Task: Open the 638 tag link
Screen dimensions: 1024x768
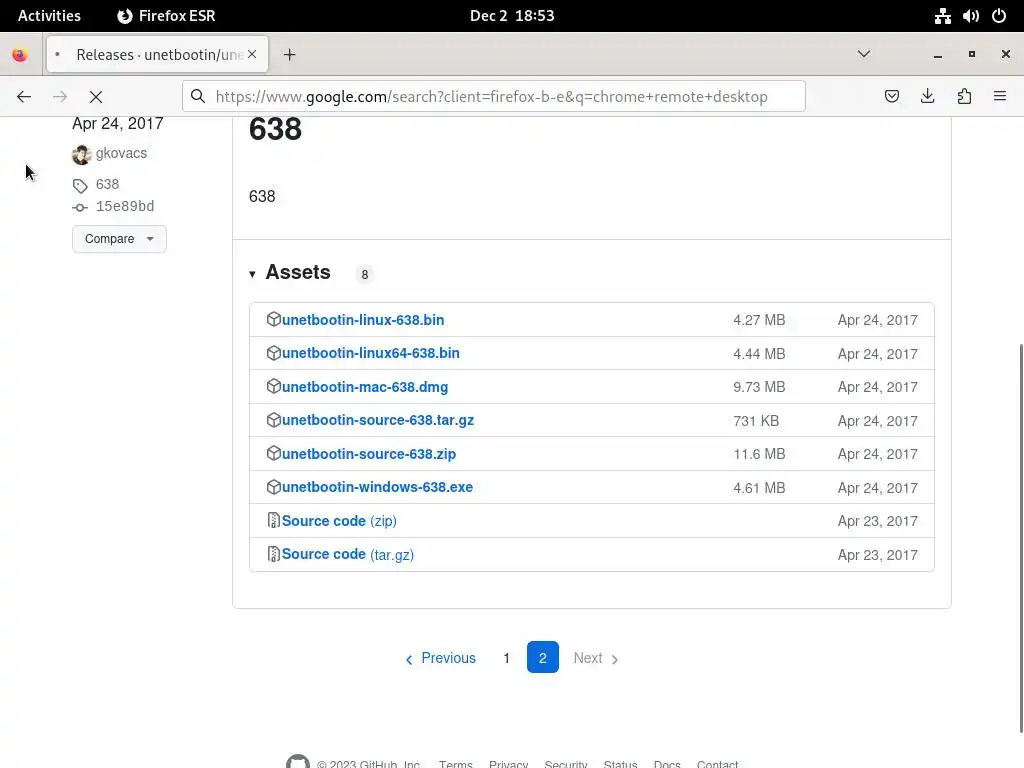Action: pos(107,184)
